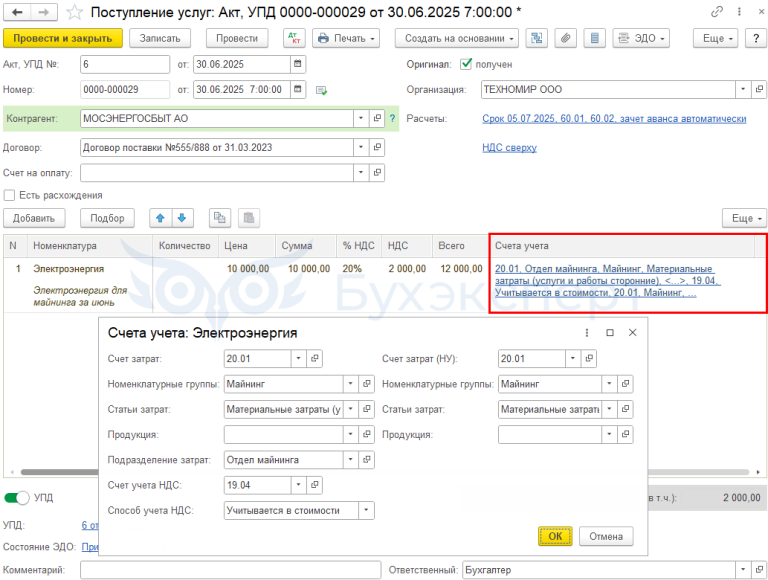Open the Способ учета НДС dropdown
Screen dimensions: 768x580
click(x=366, y=510)
